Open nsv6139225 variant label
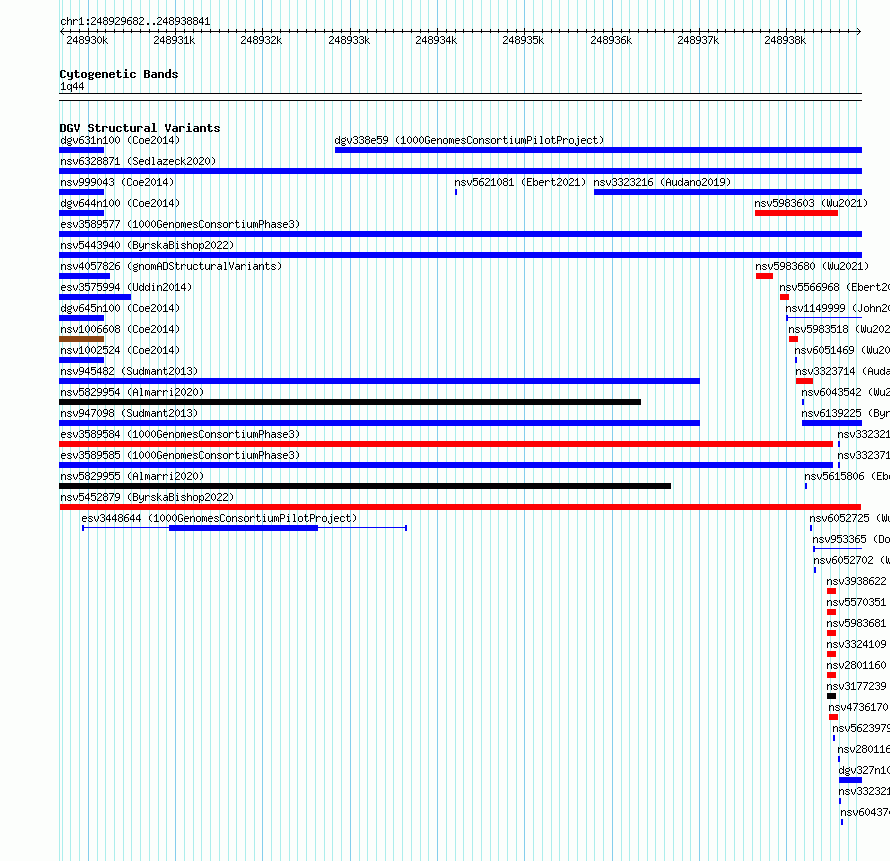Viewport: 890px width, 861px height. pyautogui.click(x=846, y=413)
